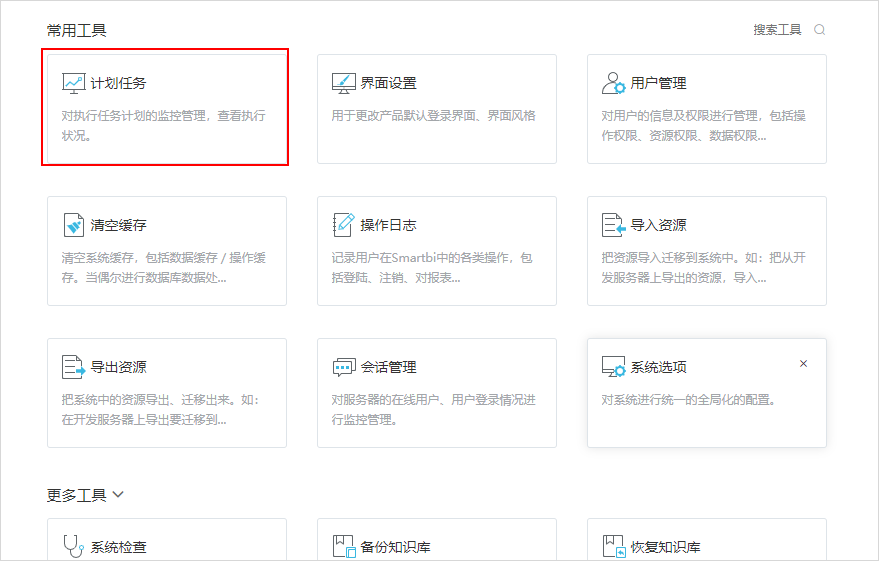879x561 pixels.
Task: Click description 把系统中的资源导出、迁移出来
Action: [x=160, y=409]
